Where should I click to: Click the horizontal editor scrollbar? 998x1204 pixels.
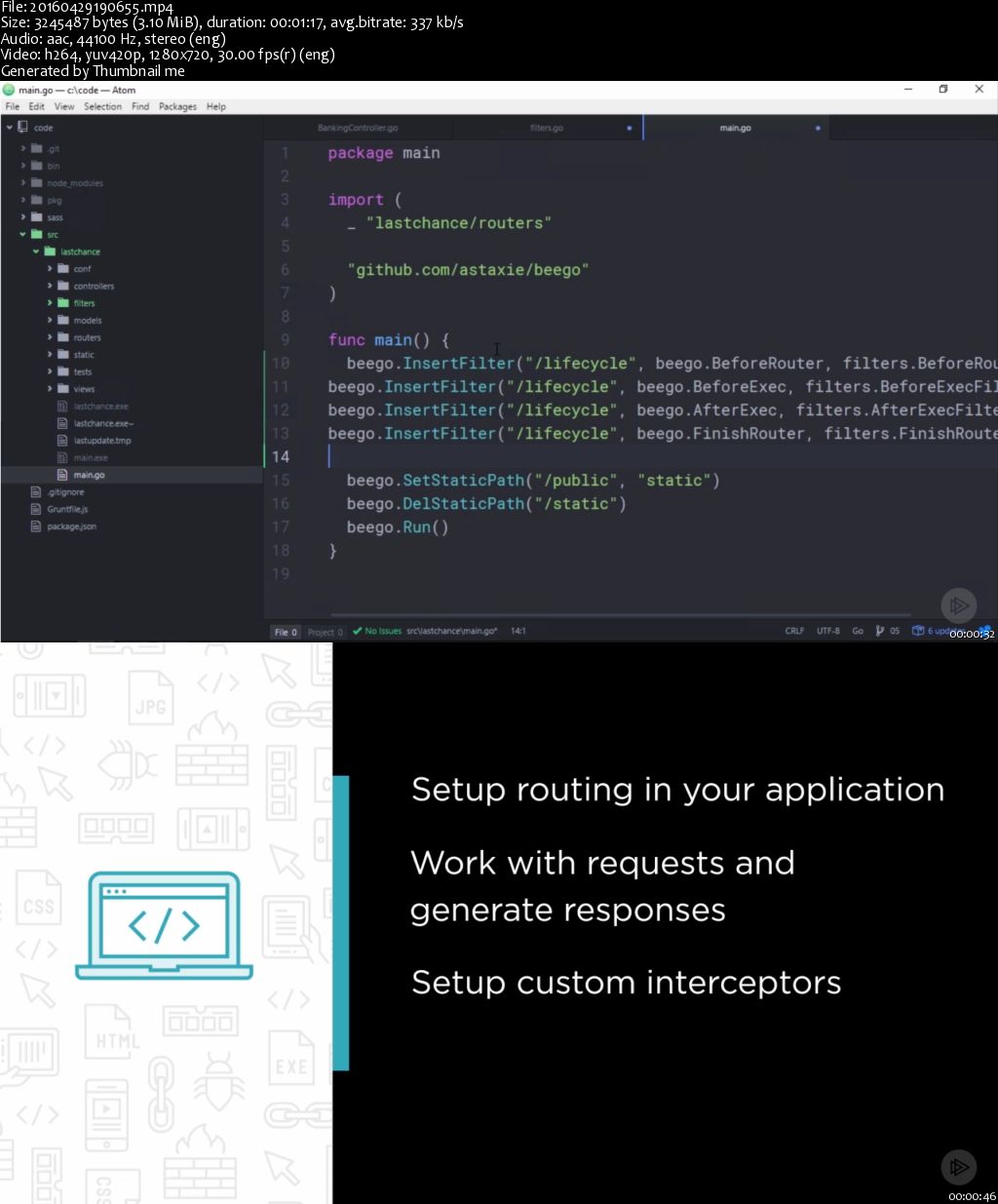[x=621, y=615]
